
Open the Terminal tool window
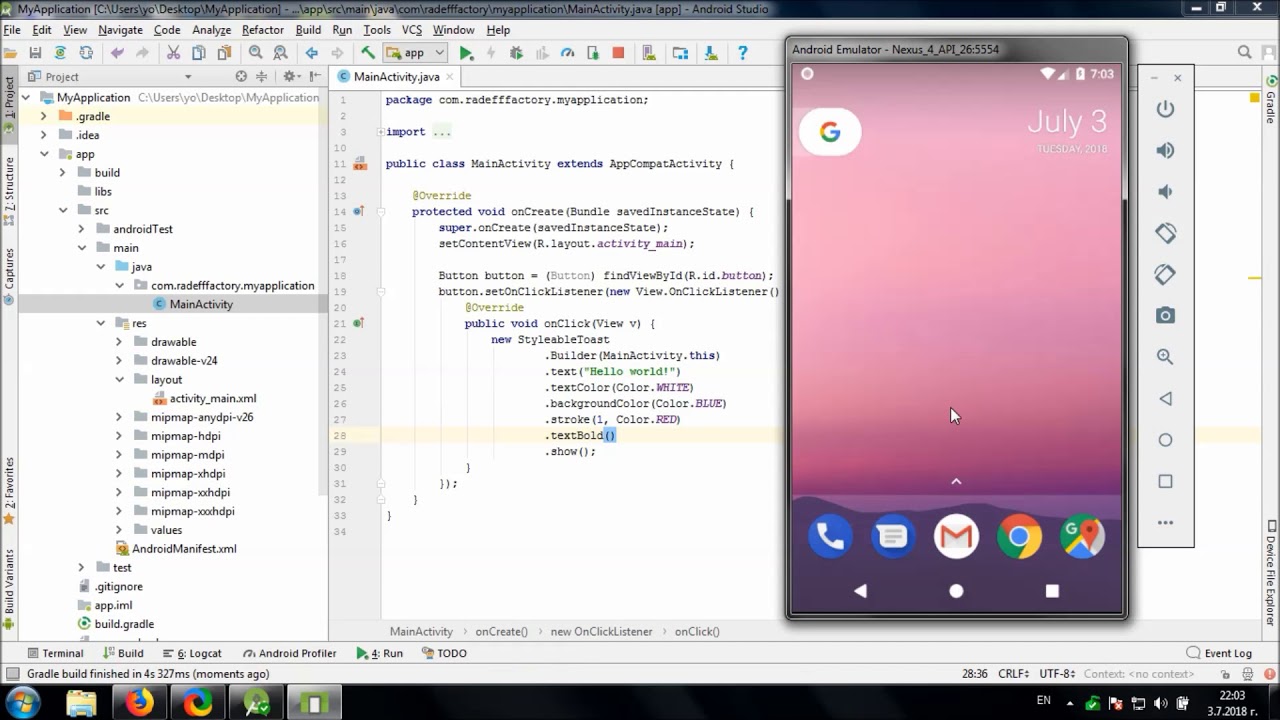point(55,653)
